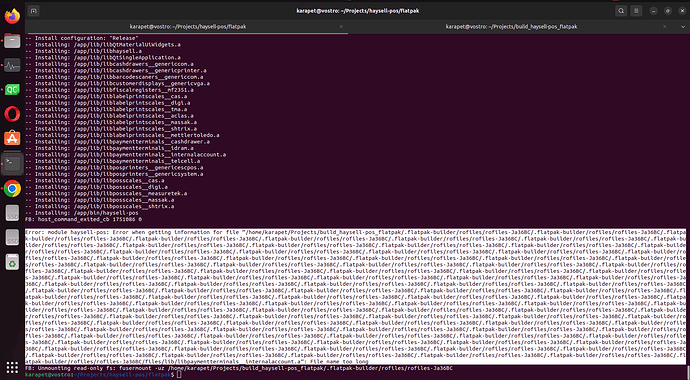Close the build_haysell-pos_flatpak tab
Viewport: 690px width, 380px height.
665,27
